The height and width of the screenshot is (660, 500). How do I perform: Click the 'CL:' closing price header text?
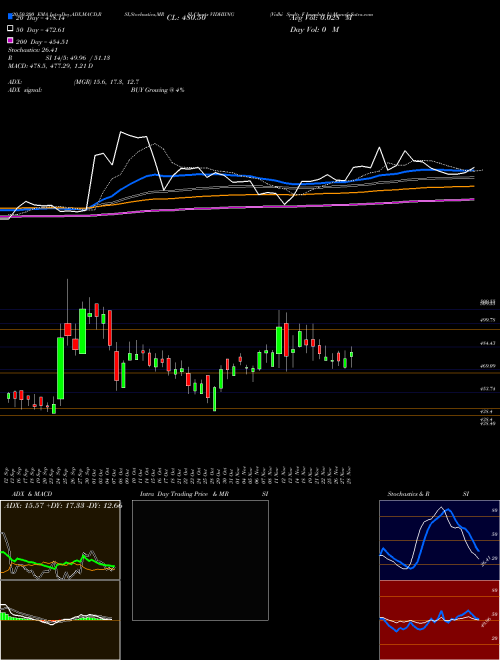click(x=186, y=18)
